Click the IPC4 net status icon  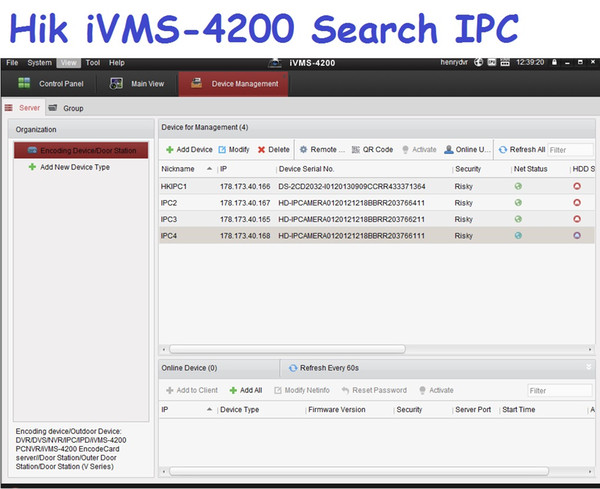point(518,236)
